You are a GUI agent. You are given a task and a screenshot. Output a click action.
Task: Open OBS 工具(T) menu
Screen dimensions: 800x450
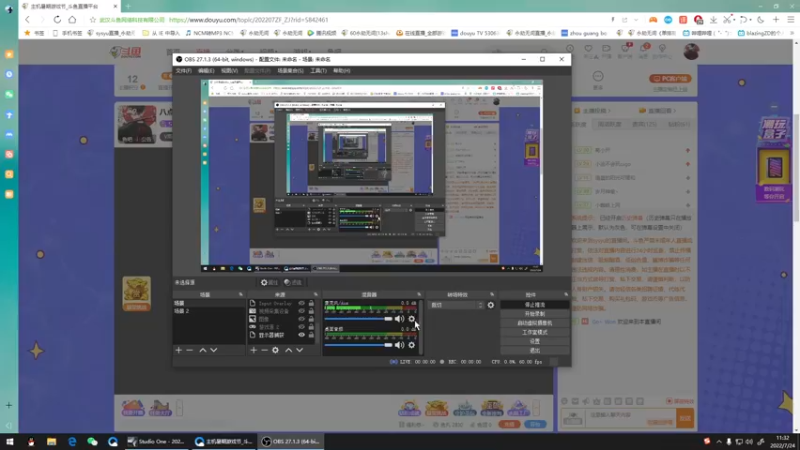(318, 70)
